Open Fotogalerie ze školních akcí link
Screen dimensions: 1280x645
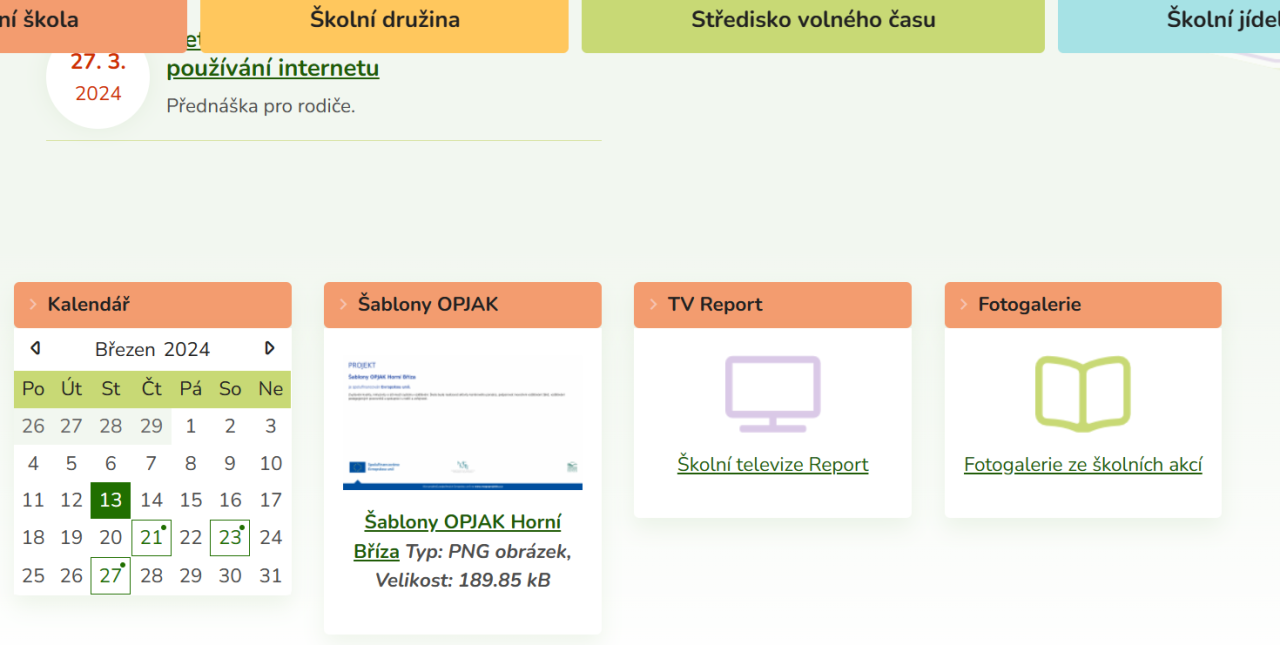(1082, 465)
